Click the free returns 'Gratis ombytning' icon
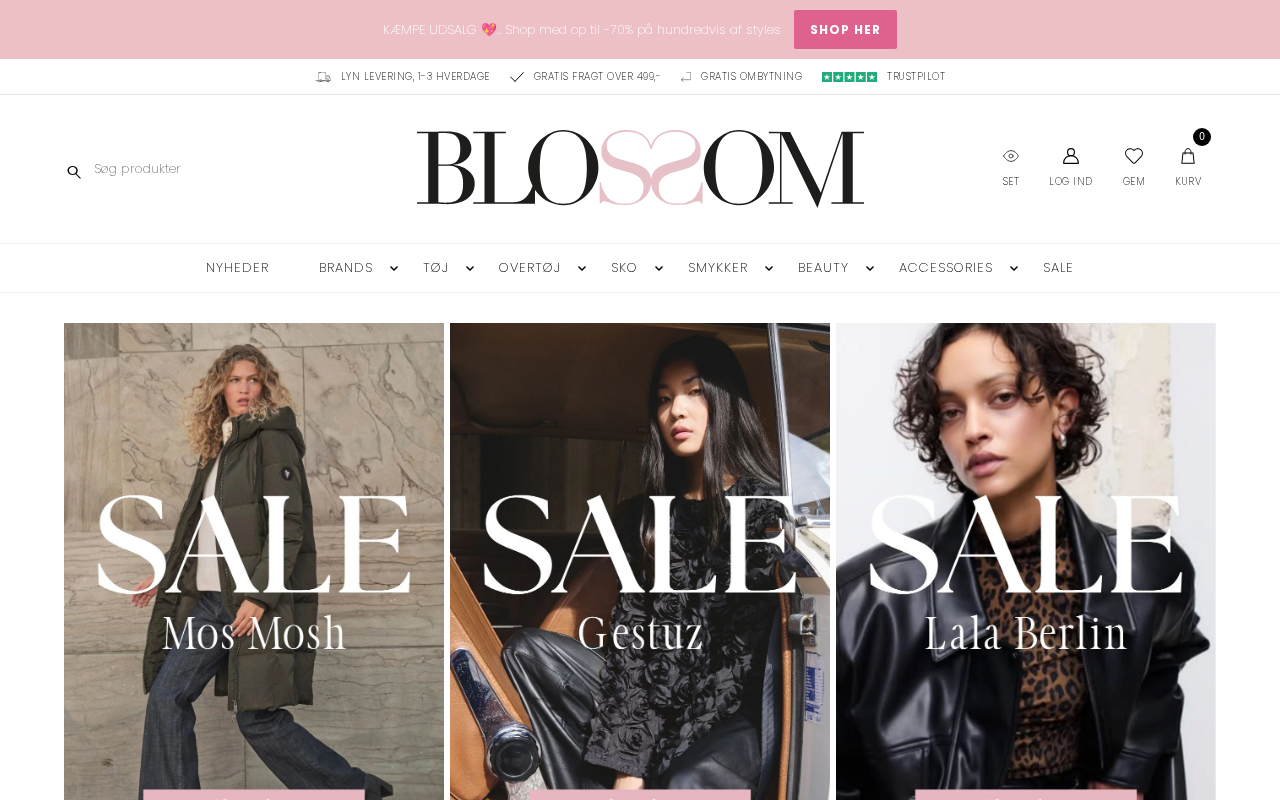The width and height of the screenshot is (1280, 800). pos(686,77)
